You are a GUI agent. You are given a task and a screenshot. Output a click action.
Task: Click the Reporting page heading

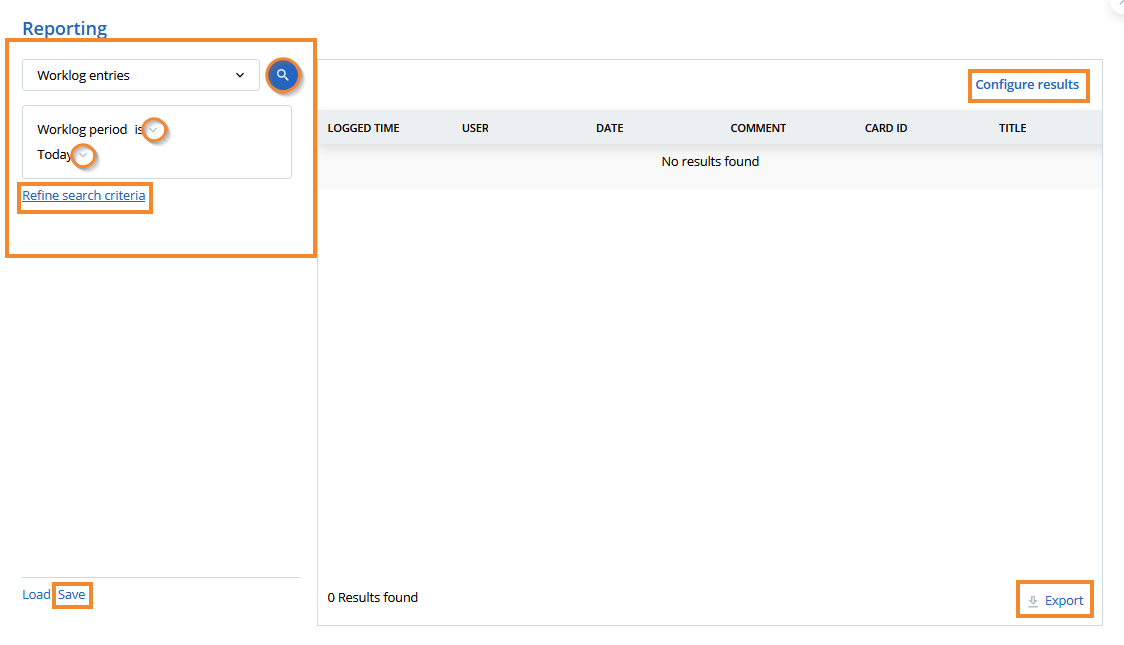[64, 28]
